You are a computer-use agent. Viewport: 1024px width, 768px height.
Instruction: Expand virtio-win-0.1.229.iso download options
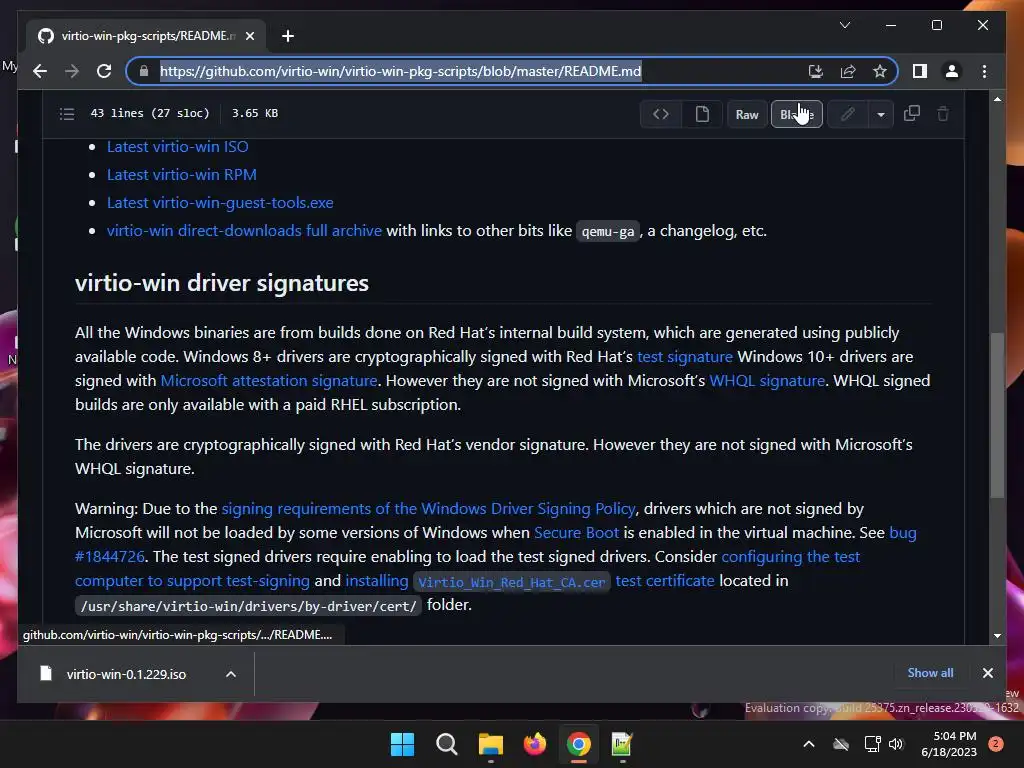[x=231, y=674]
